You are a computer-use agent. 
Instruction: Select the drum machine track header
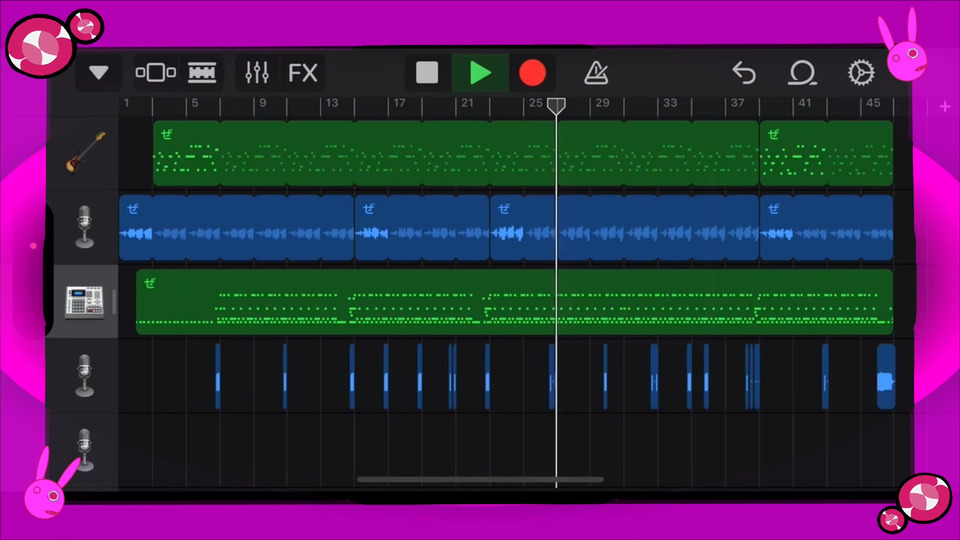point(84,301)
